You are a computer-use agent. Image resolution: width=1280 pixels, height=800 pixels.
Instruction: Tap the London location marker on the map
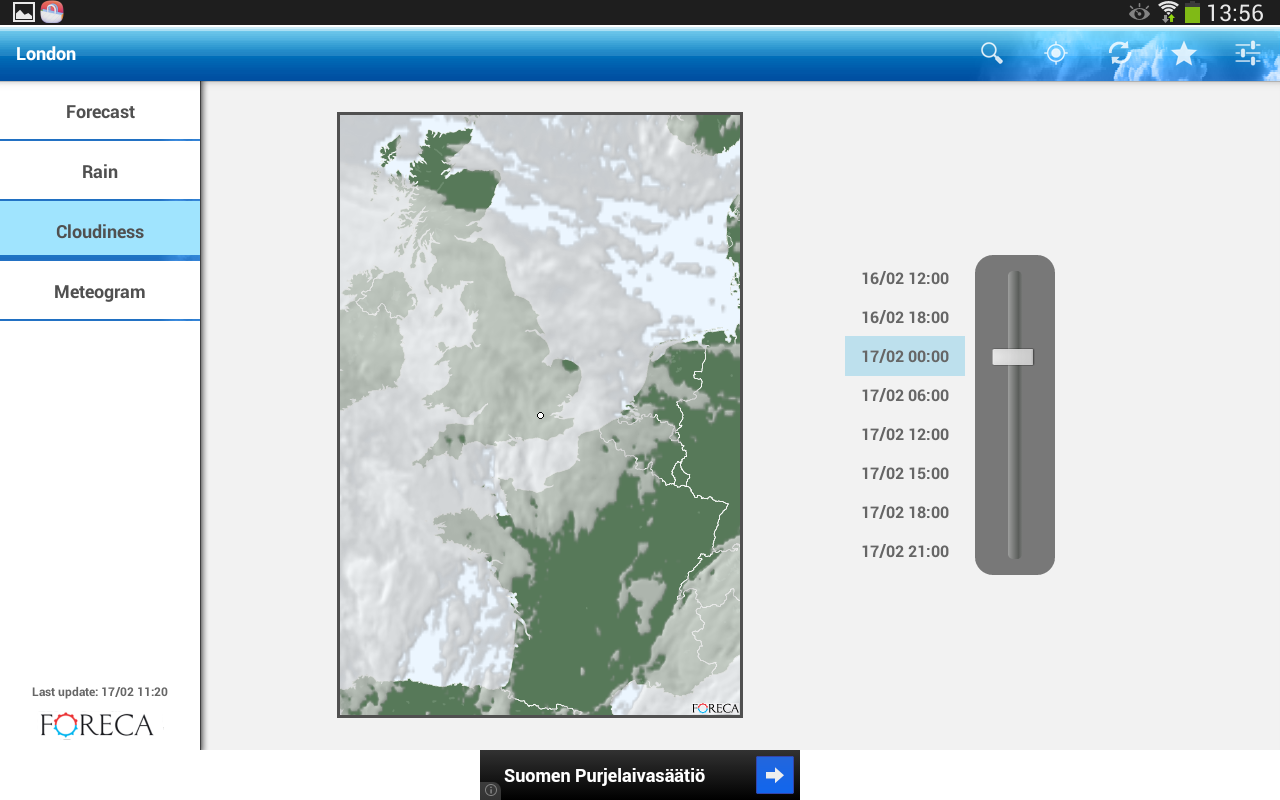(x=540, y=415)
